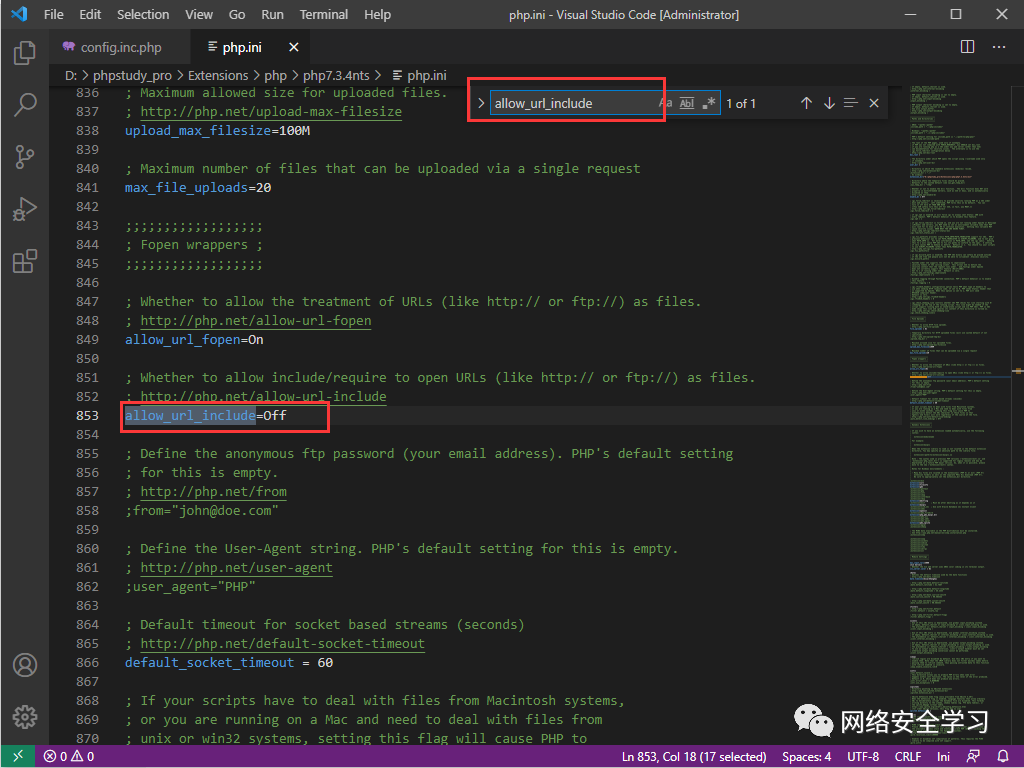
Task: Go to next match in find widget
Action: (829, 103)
